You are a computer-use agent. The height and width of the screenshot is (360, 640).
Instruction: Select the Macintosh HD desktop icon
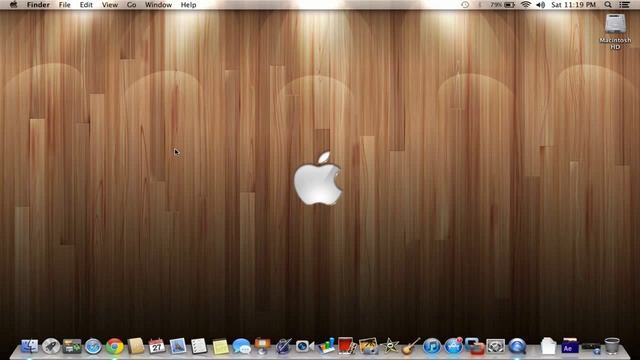pyautogui.click(x=615, y=31)
